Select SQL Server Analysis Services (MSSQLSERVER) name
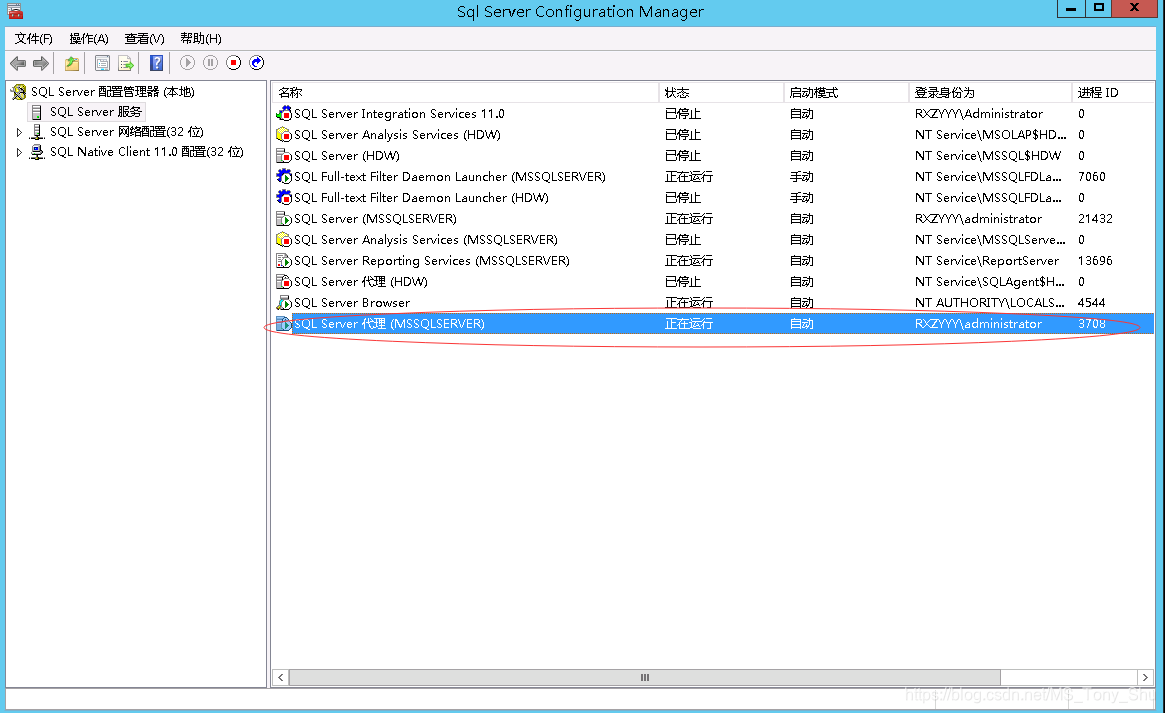 (426, 240)
